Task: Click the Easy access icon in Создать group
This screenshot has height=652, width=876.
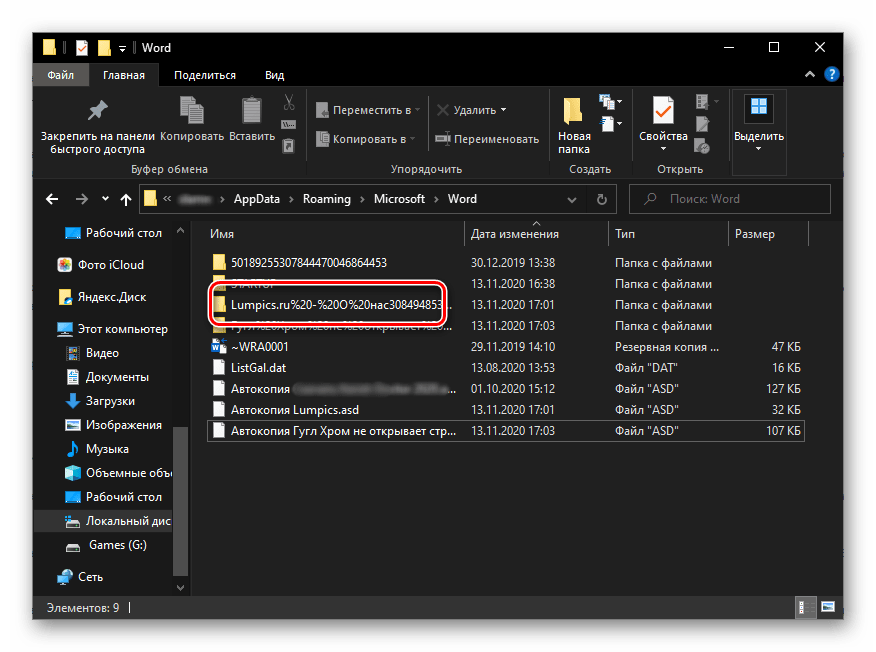Action: click(x=611, y=124)
